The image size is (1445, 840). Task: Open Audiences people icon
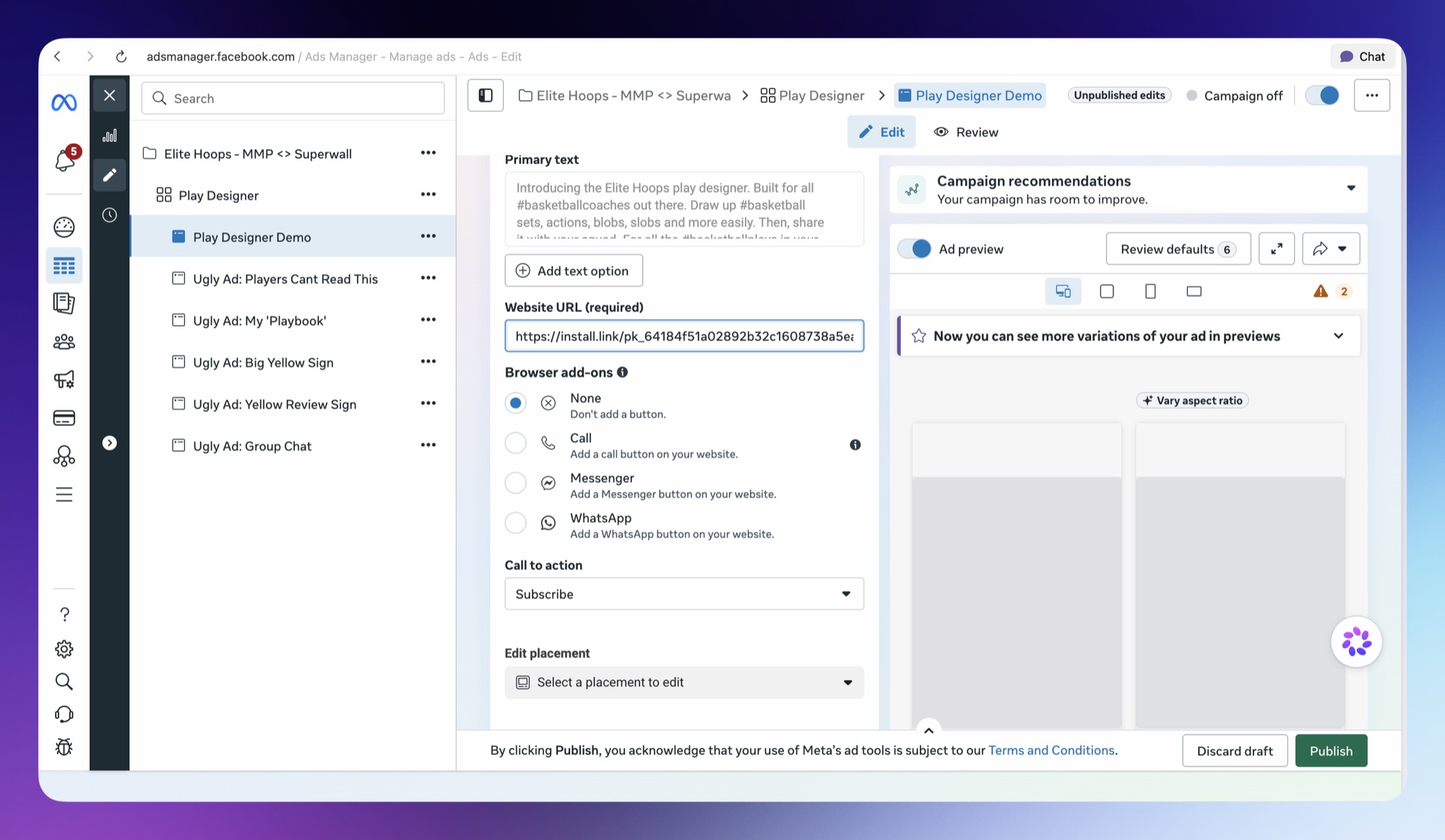[x=64, y=342]
